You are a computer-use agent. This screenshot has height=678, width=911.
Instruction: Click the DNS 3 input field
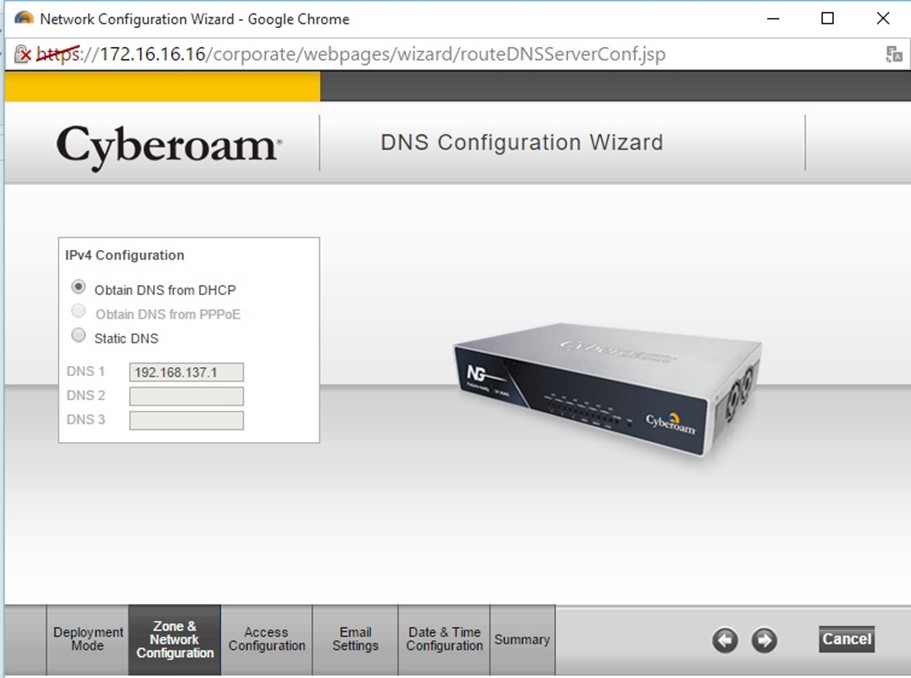click(186, 421)
